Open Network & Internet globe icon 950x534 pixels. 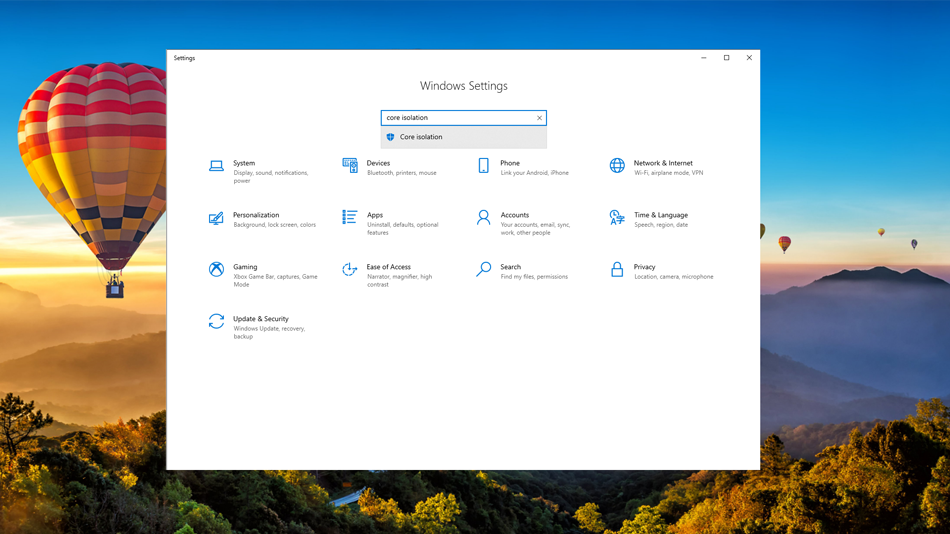pos(617,166)
